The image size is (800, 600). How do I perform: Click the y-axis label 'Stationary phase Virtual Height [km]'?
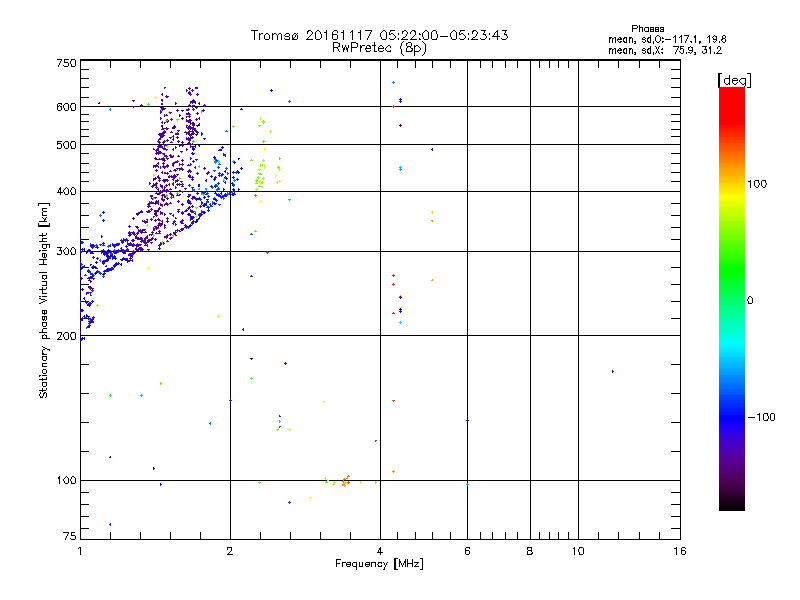pyautogui.click(x=44, y=300)
